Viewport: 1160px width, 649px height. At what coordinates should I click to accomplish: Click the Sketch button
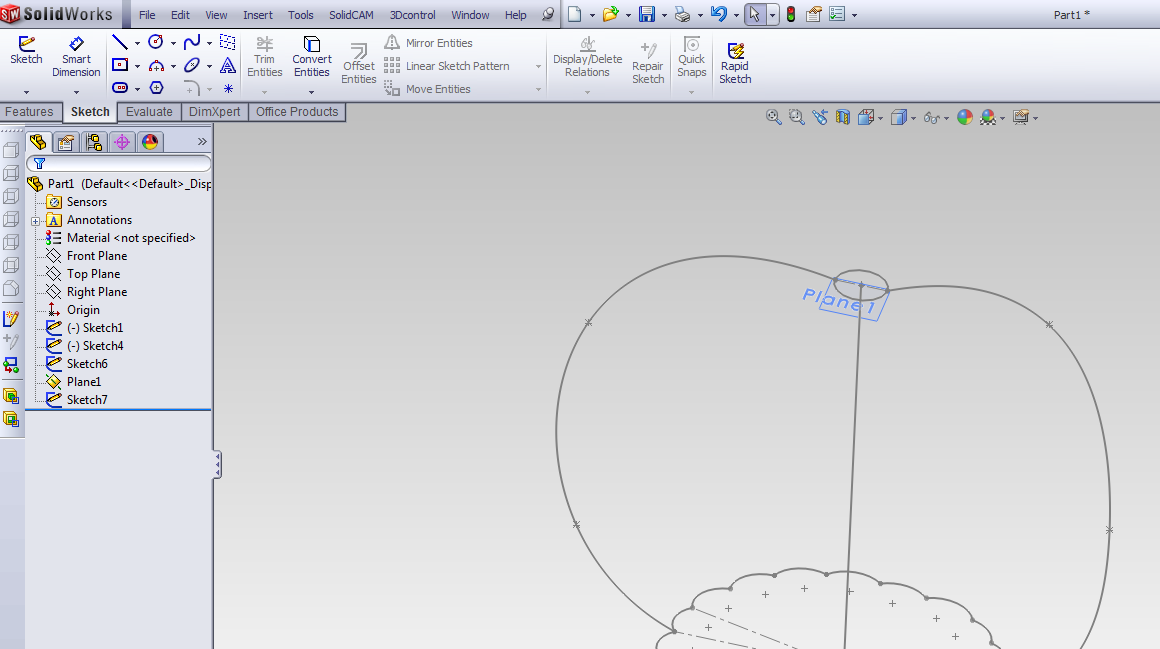point(26,50)
